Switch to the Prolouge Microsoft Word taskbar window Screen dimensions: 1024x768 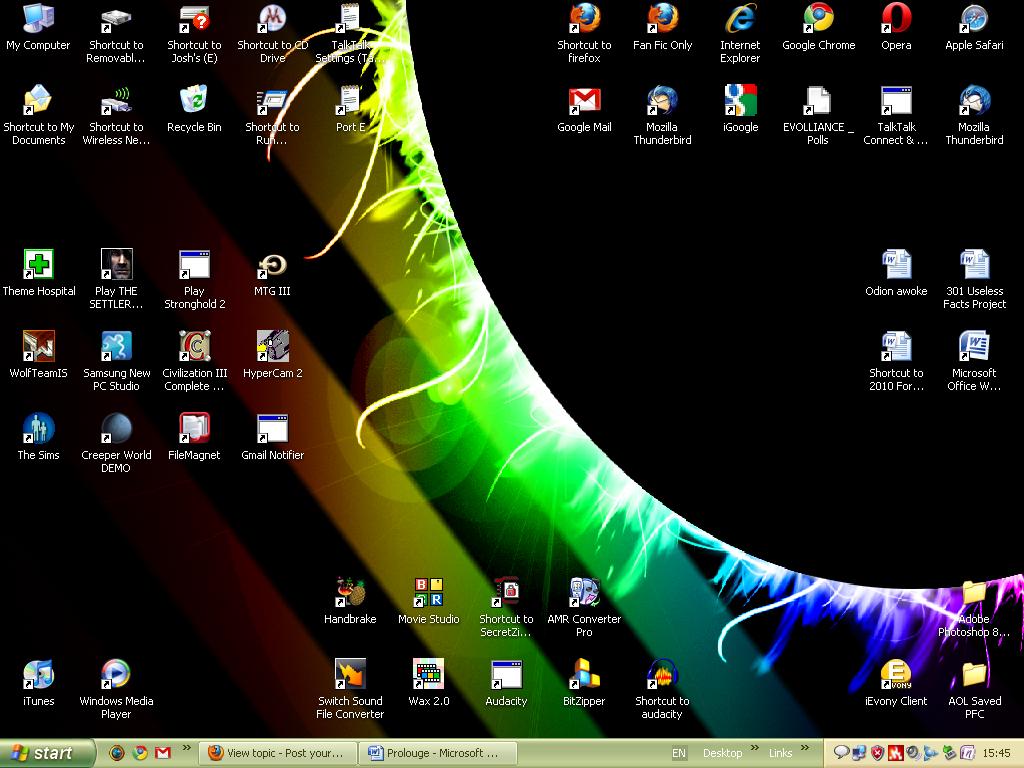[441, 753]
